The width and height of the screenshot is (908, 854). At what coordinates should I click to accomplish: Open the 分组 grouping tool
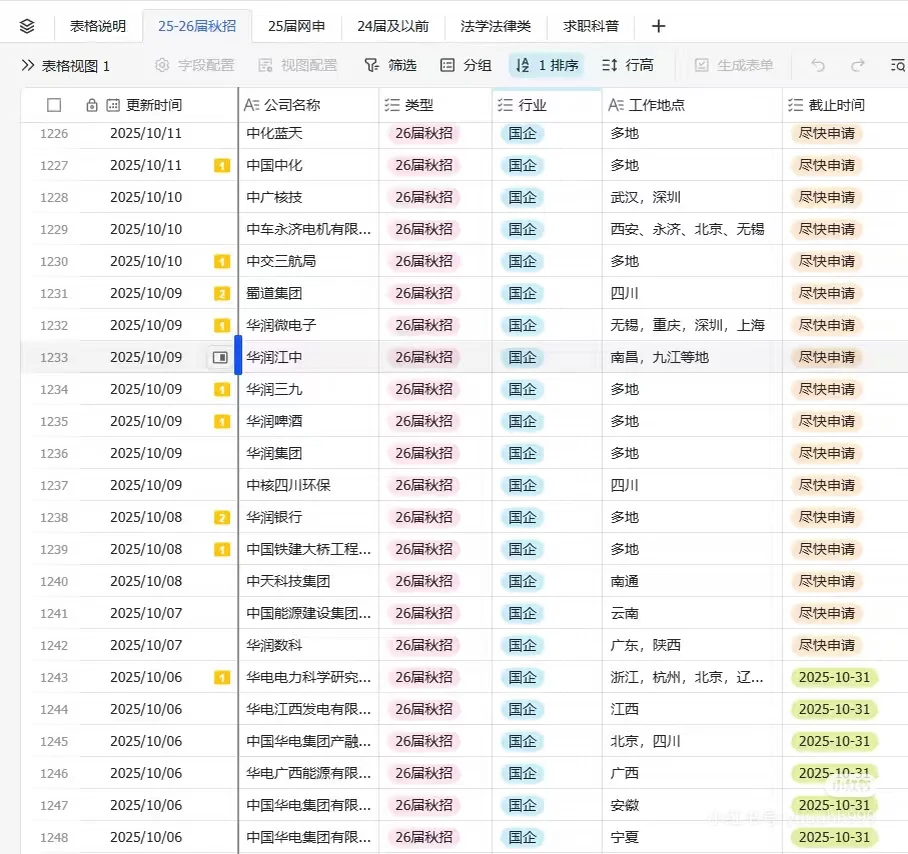[466, 65]
